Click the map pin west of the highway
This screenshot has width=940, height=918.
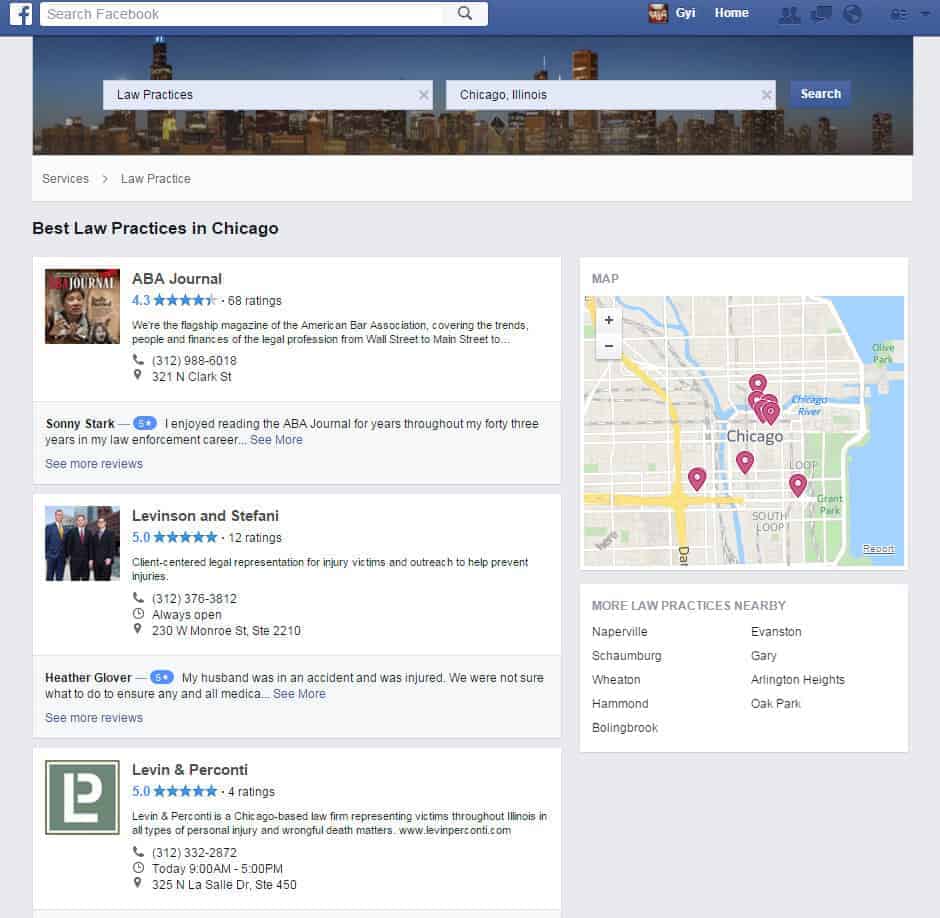697,479
